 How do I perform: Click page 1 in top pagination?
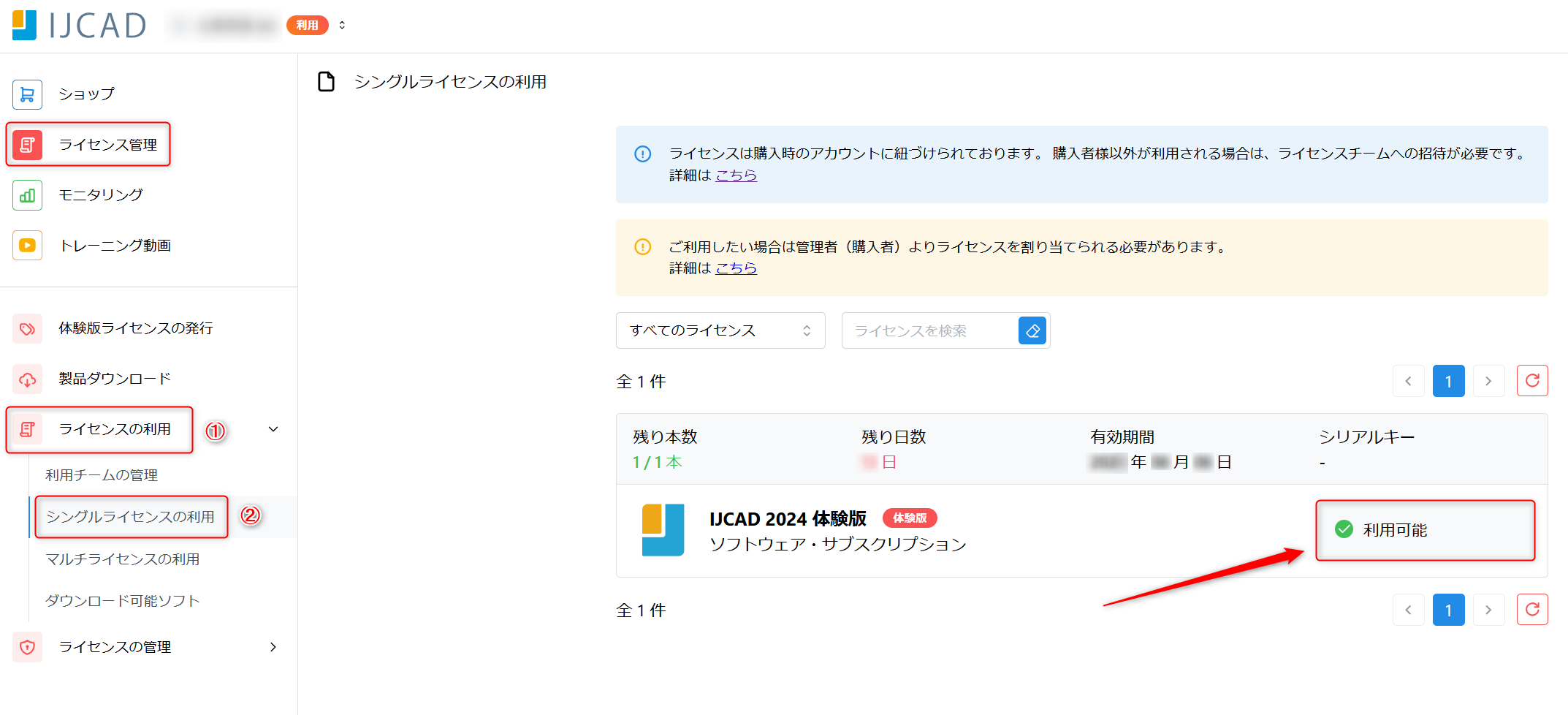[x=1448, y=381]
